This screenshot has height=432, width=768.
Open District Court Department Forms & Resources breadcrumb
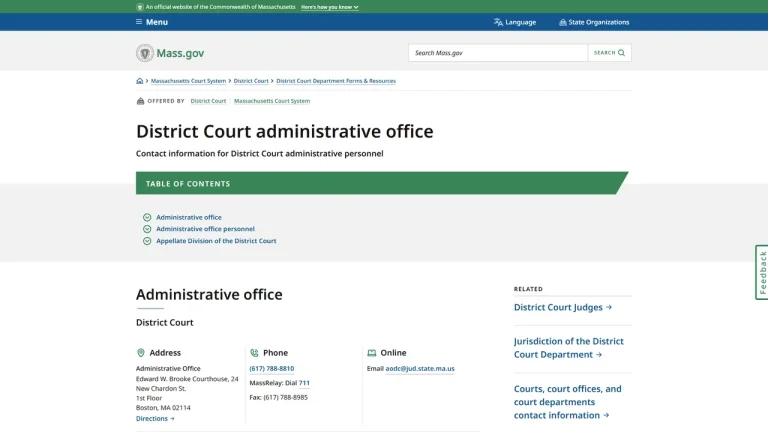pyautogui.click(x=336, y=81)
